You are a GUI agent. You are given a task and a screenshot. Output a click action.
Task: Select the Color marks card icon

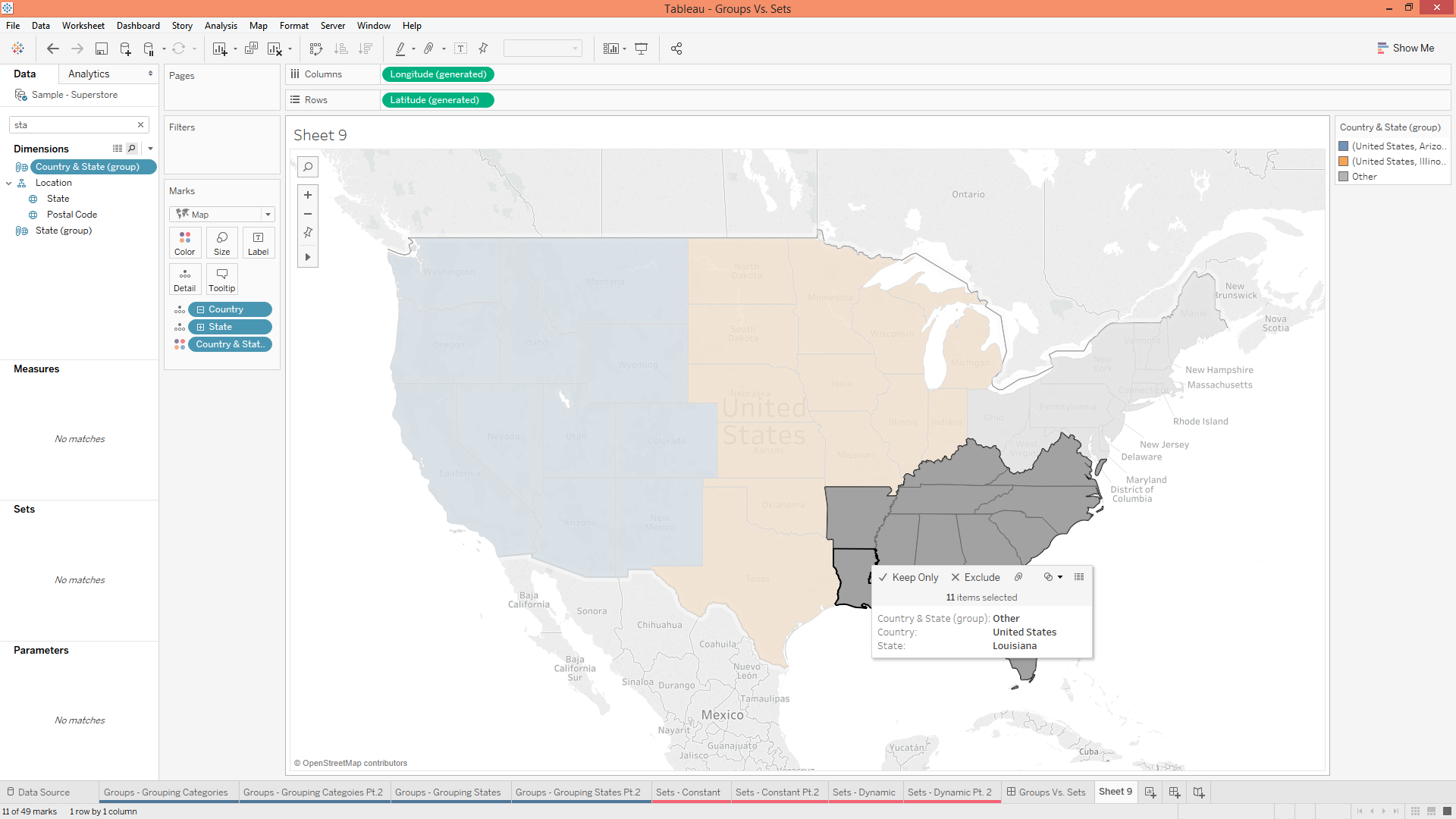(185, 242)
